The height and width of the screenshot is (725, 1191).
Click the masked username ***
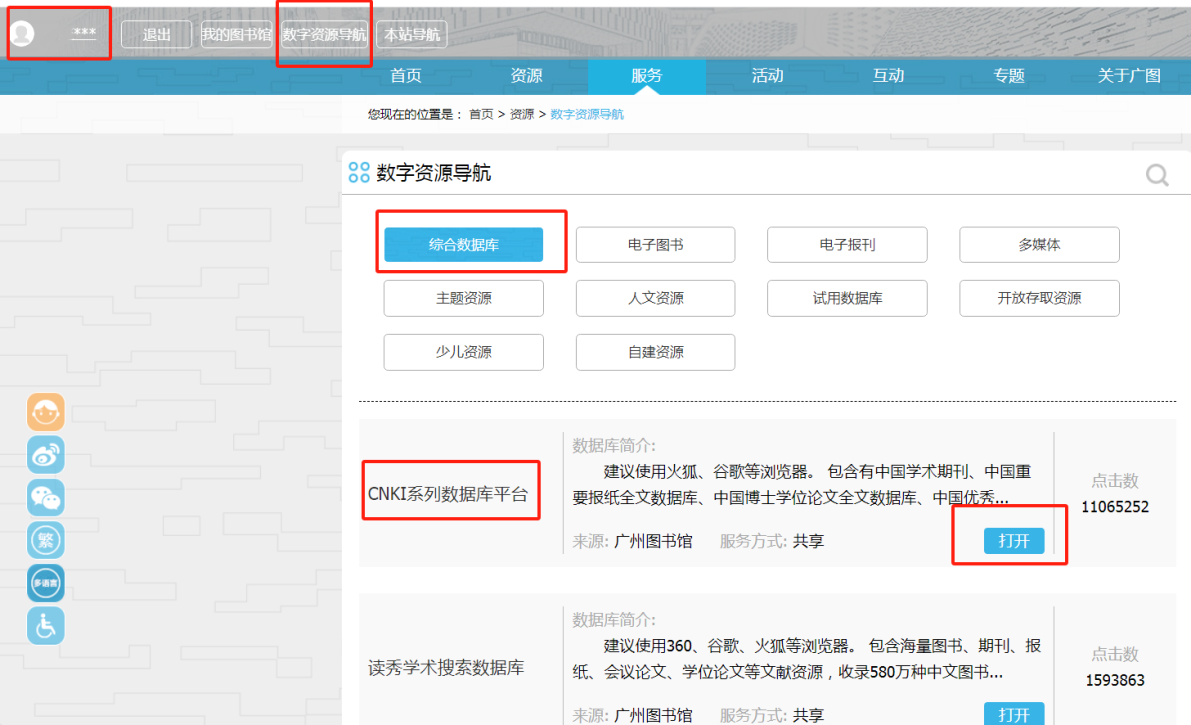click(x=84, y=33)
